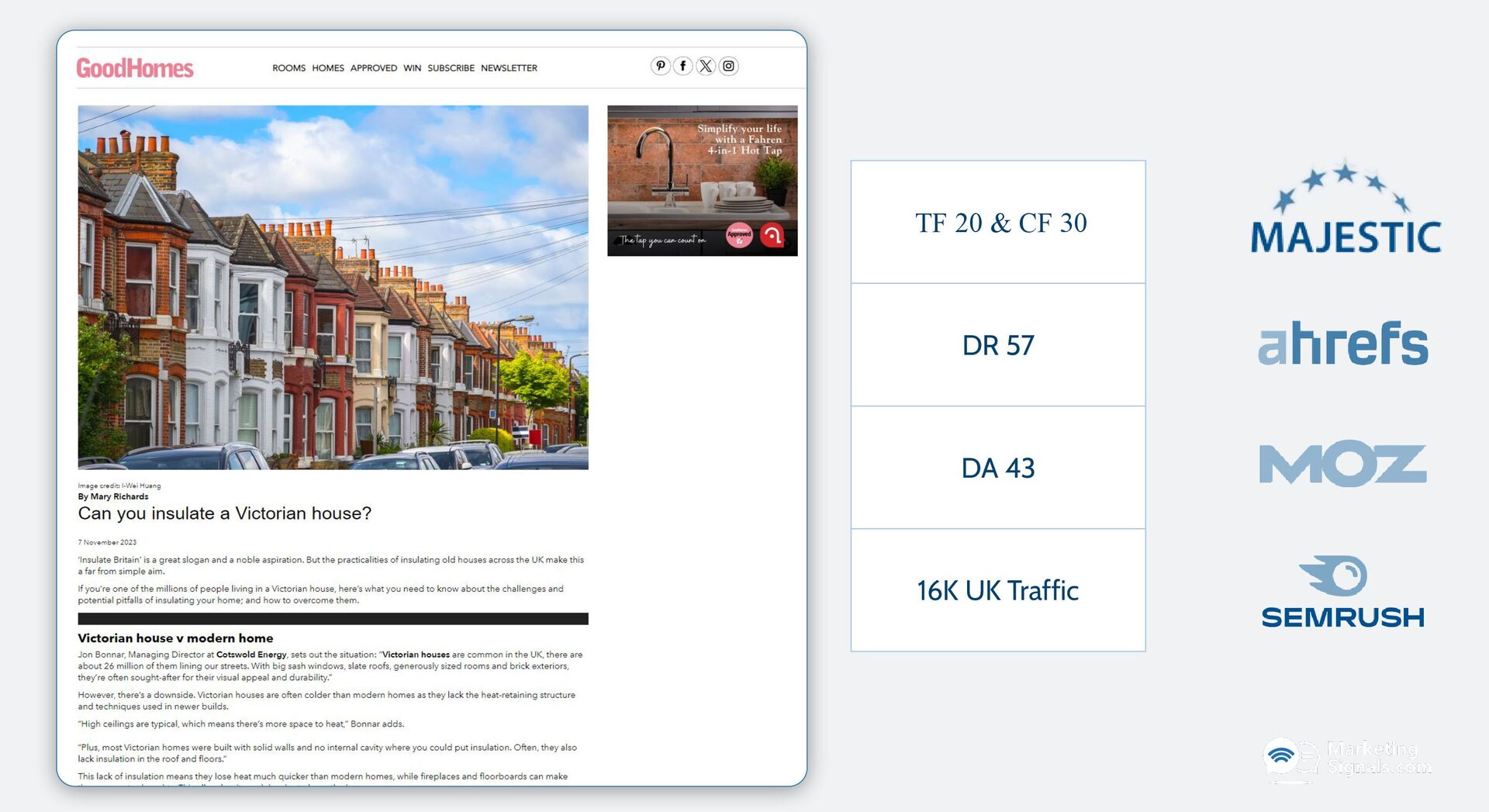The height and width of the screenshot is (812, 1489).
Task: Open the ROOMS menu item
Action: pyautogui.click(x=288, y=68)
